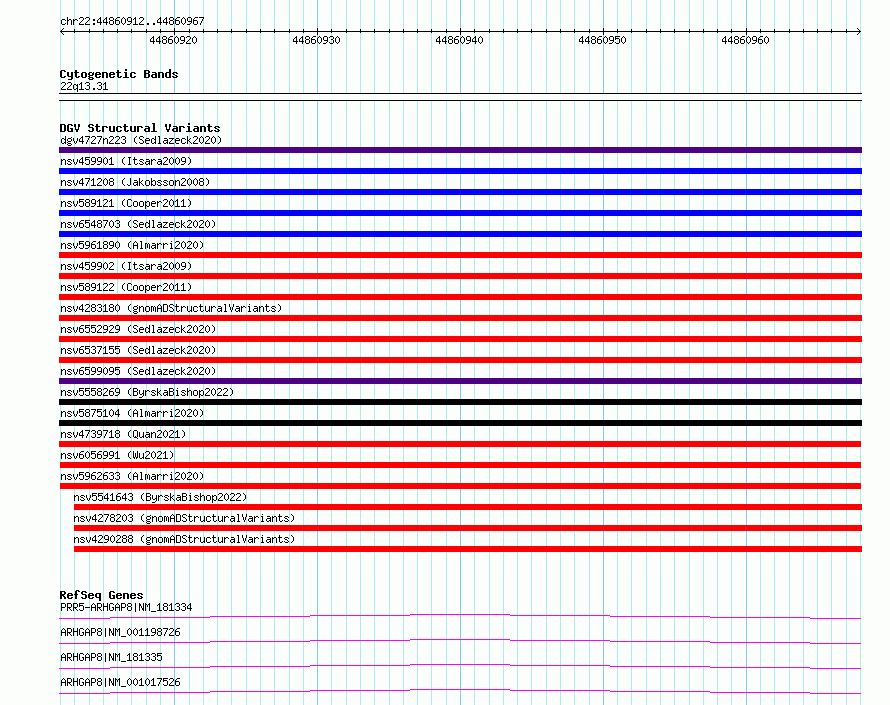The height and width of the screenshot is (705, 890).
Task: Click the red bar under nsv6056991
Action: tap(460, 465)
